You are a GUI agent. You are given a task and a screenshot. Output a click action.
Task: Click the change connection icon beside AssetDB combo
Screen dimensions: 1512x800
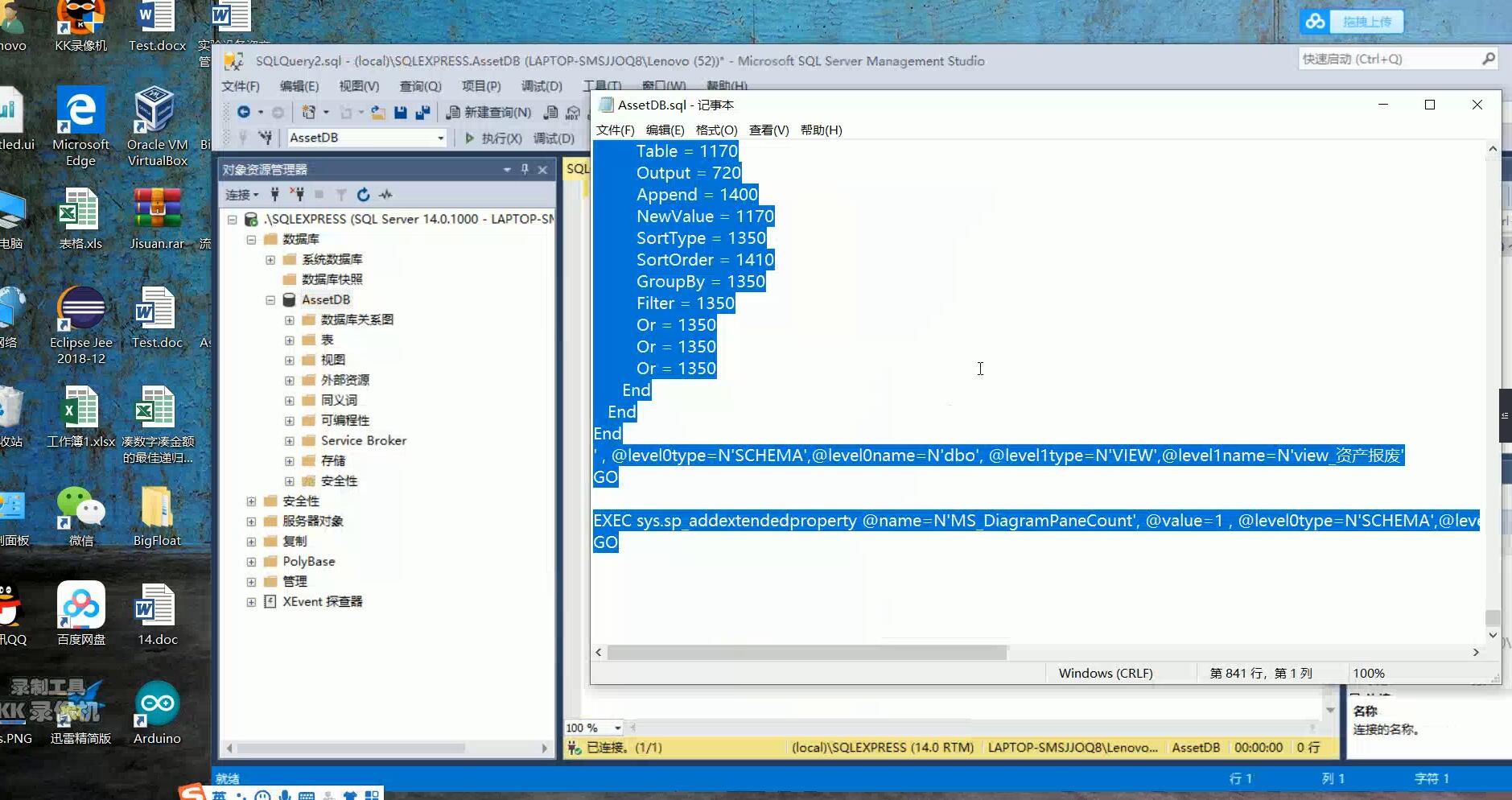point(265,138)
